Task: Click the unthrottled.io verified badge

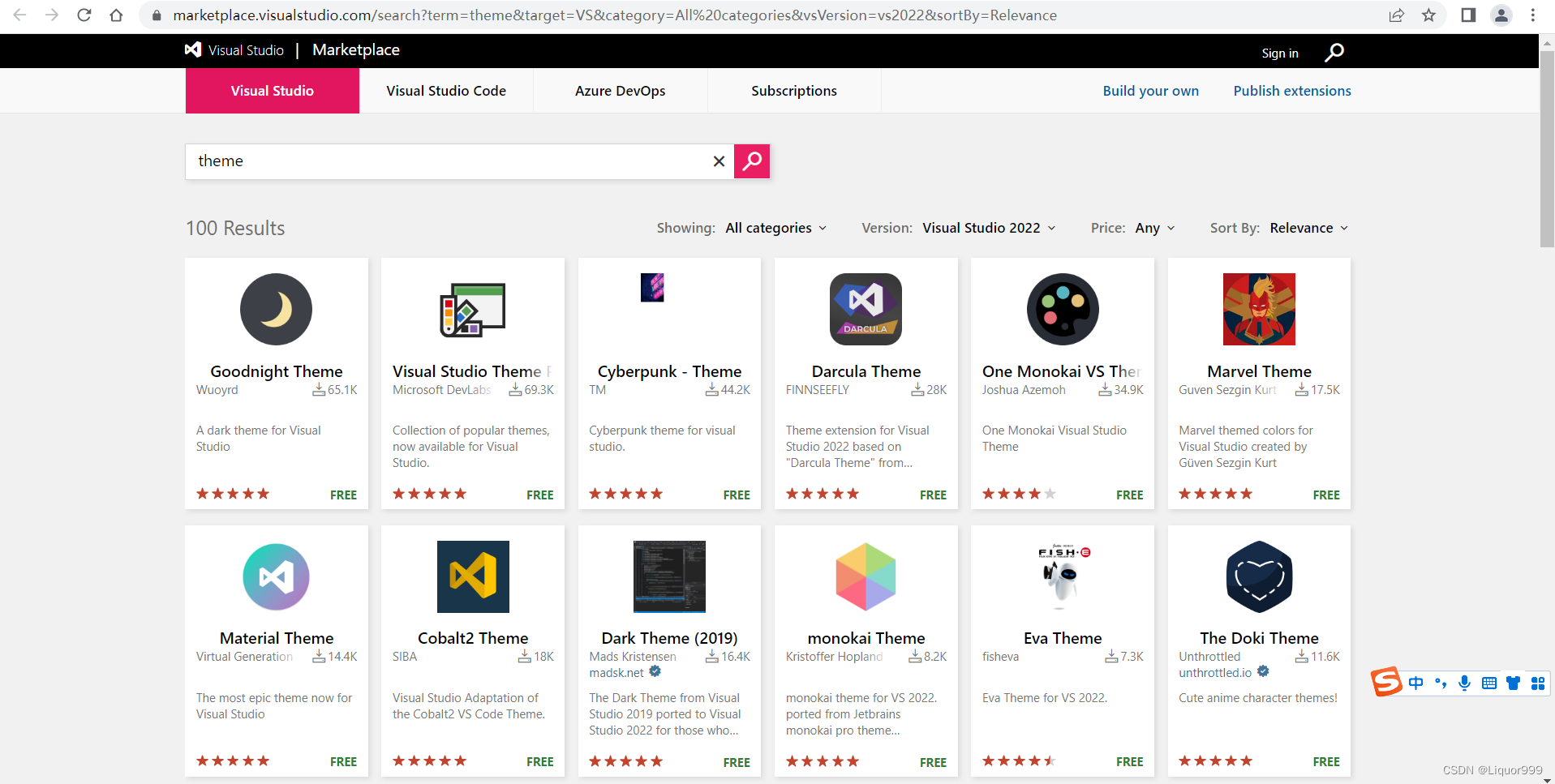Action: [x=1263, y=672]
